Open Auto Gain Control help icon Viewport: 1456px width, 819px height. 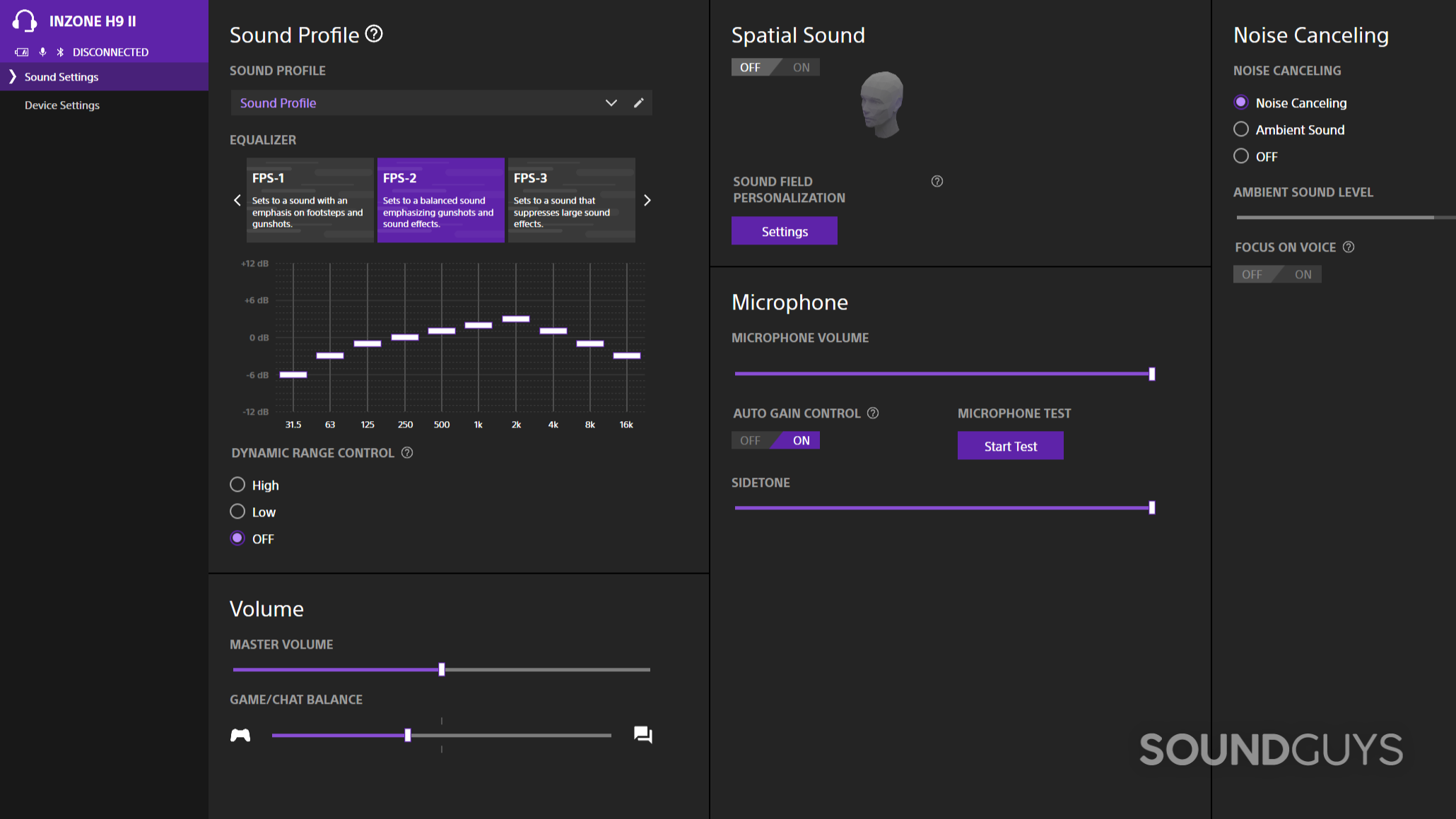873,413
